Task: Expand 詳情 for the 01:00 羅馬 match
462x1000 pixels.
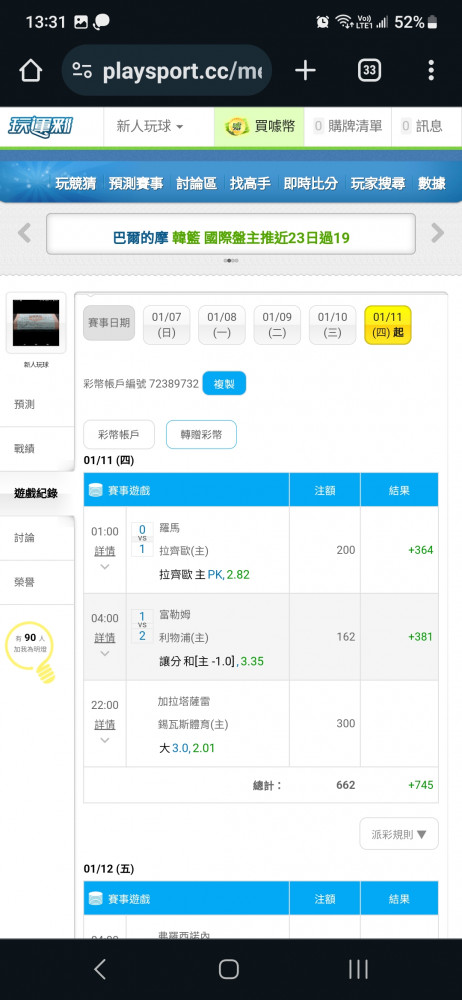Action: 105,550
